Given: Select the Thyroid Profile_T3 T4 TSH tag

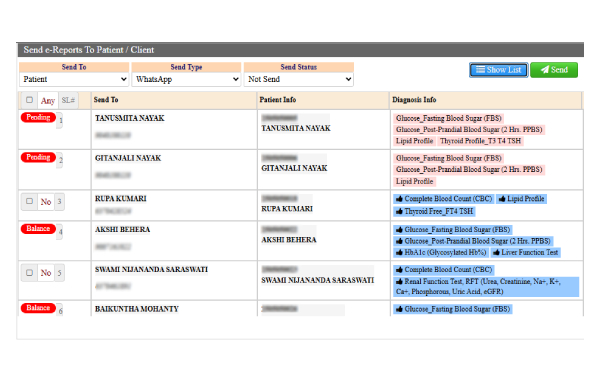Looking at the screenshot, I should [x=480, y=141].
